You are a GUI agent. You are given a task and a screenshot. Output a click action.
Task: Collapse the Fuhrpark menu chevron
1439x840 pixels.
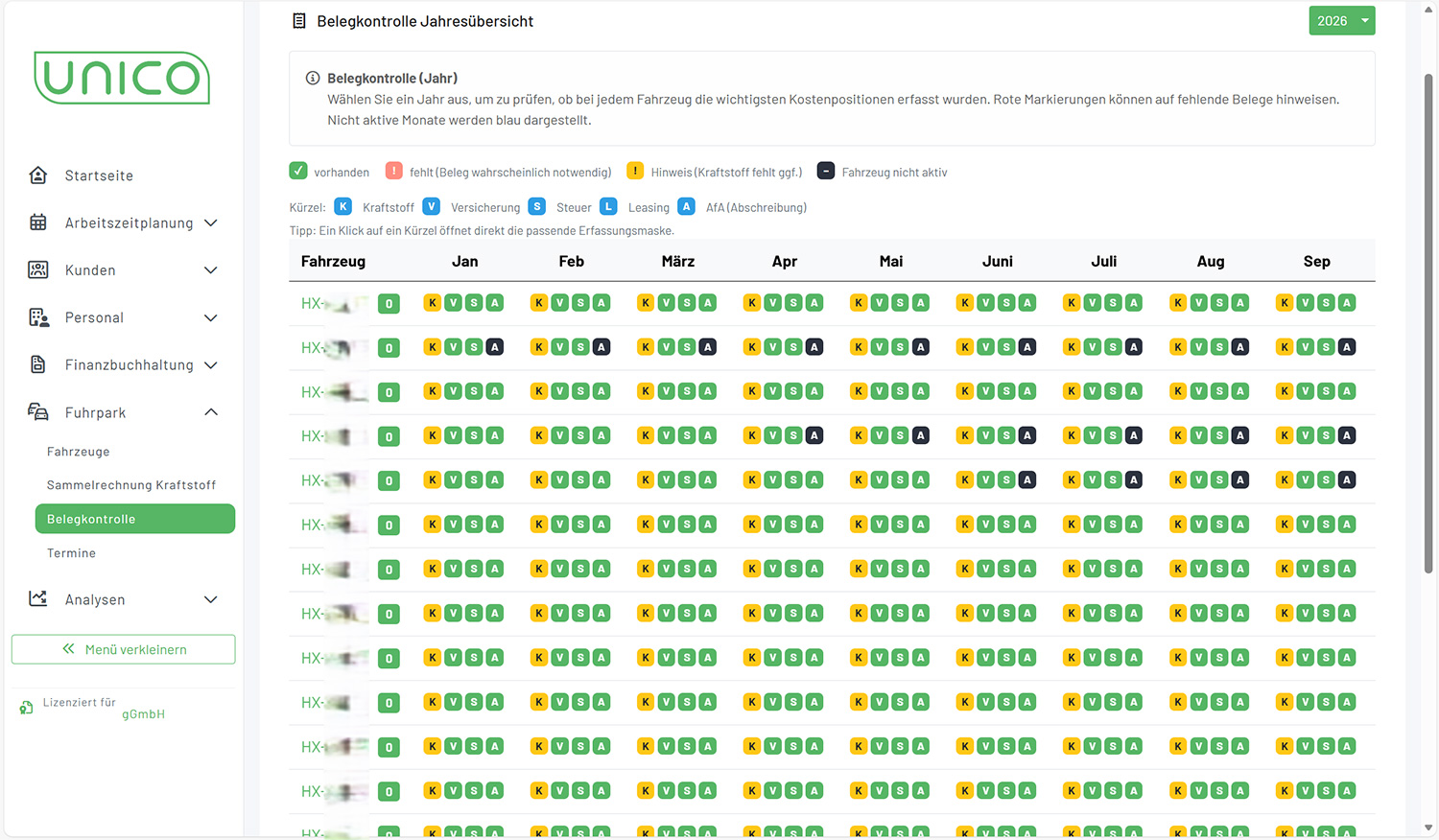(x=211, y=412)
